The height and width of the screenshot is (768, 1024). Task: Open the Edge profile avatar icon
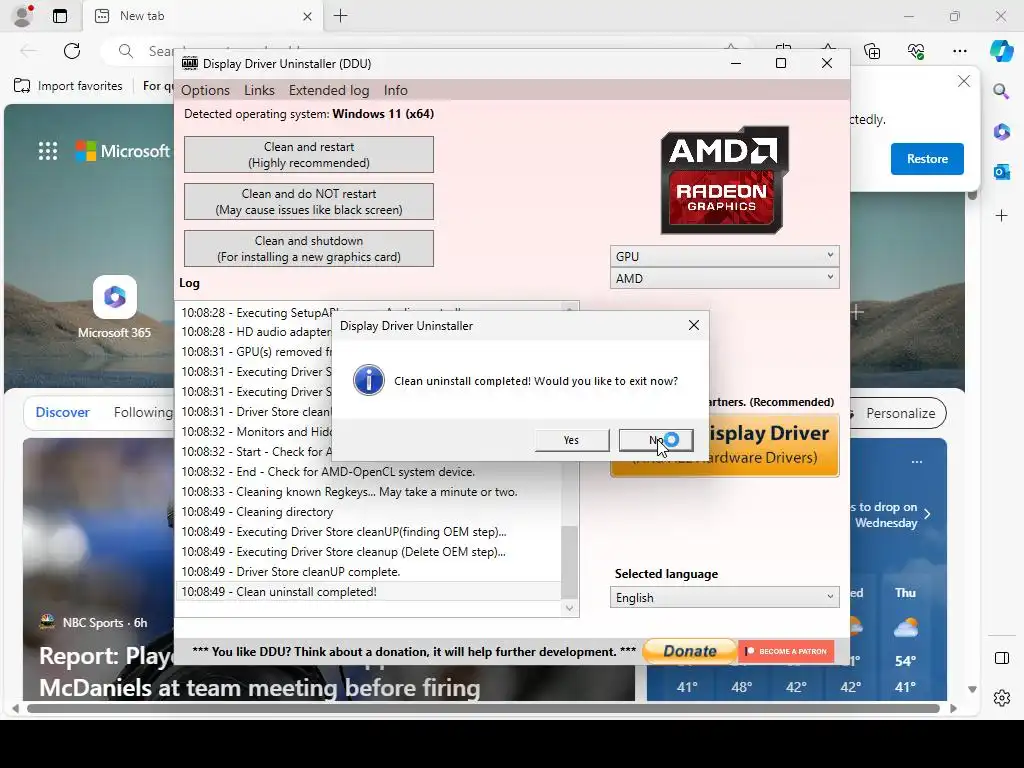tap(23, 16)
